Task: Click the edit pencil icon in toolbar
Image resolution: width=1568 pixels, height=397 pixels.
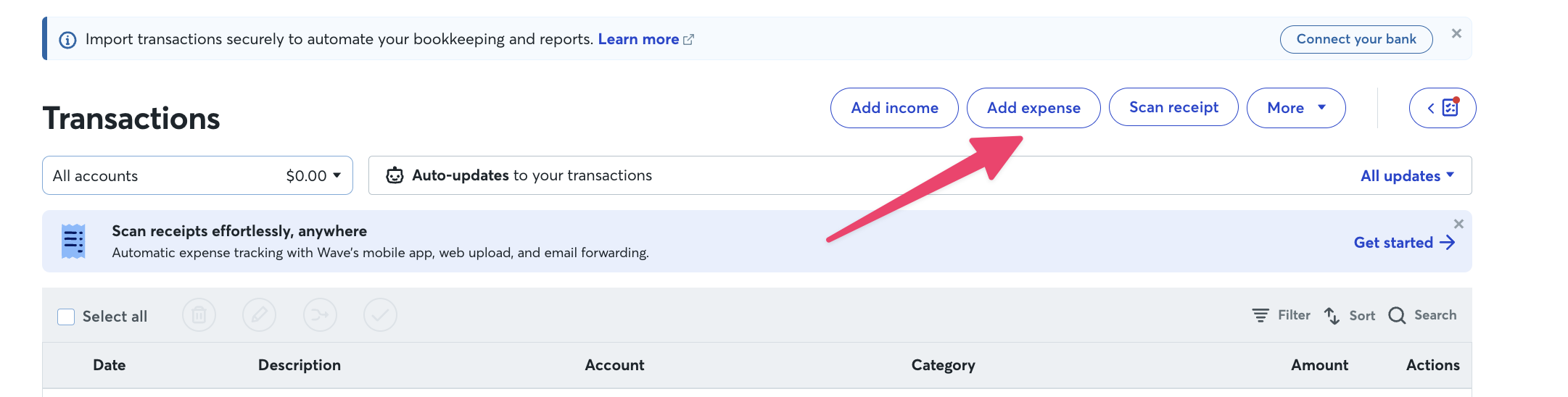Action: [259, 315]
